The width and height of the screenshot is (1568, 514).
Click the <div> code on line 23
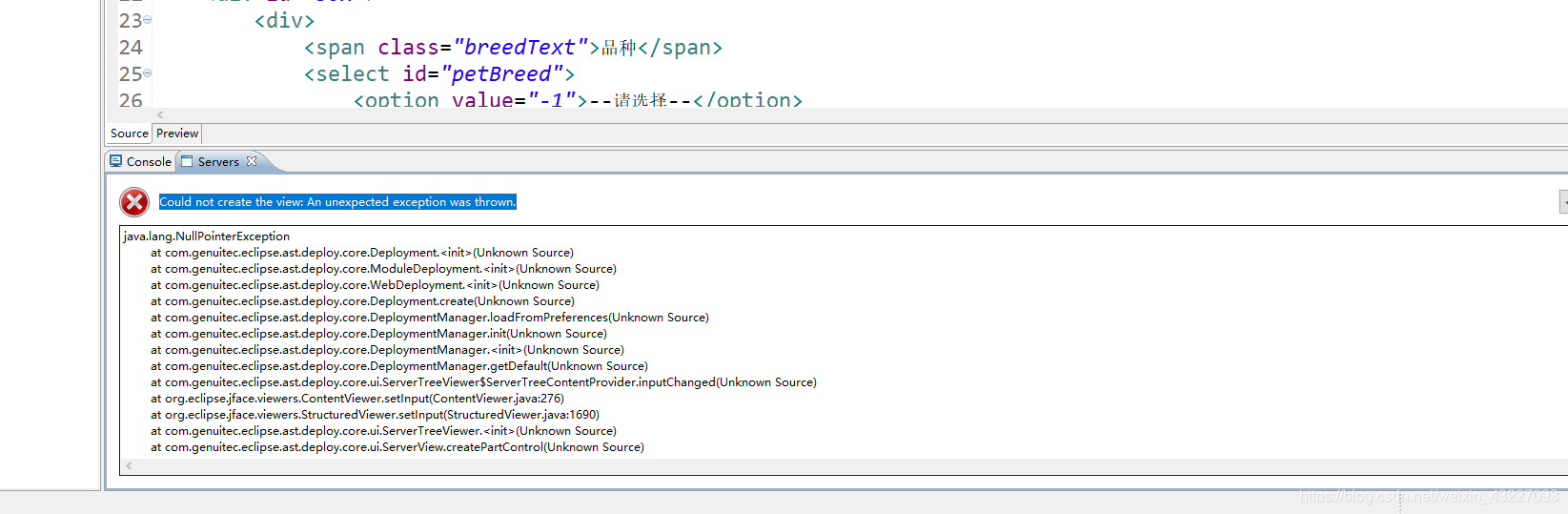[284, 20]
